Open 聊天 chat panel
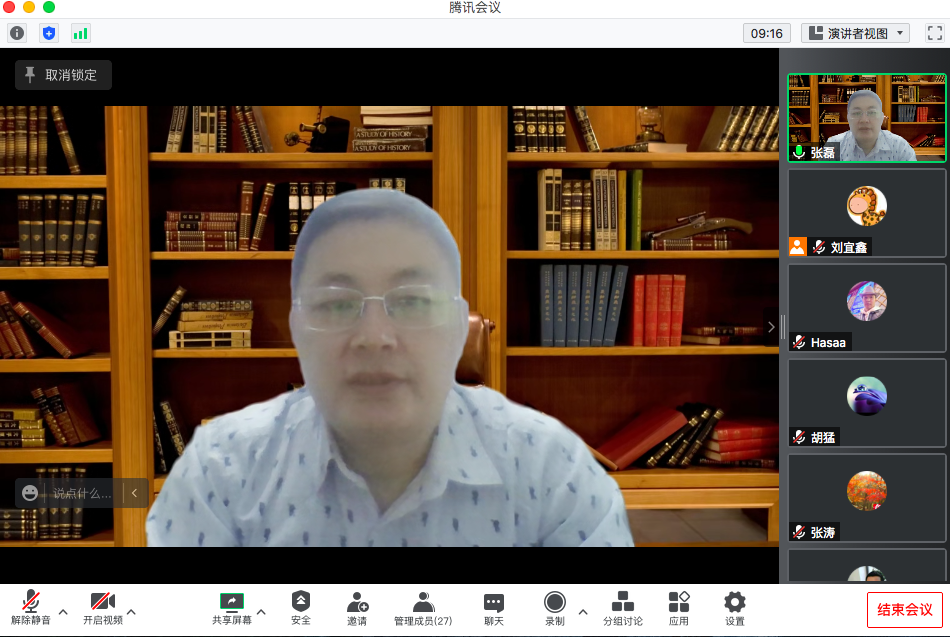950x637 pixels. pos(494,608)
